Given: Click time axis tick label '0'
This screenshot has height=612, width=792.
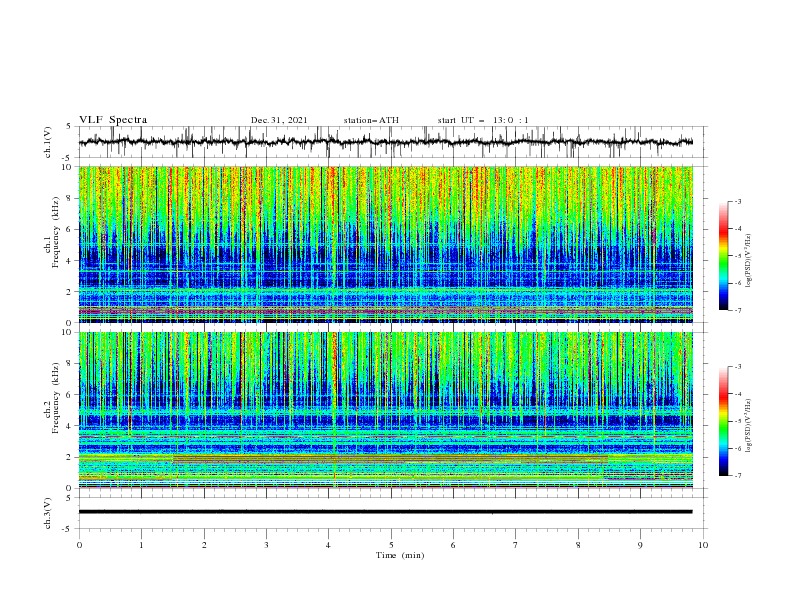Looking at the screenshot, I should click(79, 545).
